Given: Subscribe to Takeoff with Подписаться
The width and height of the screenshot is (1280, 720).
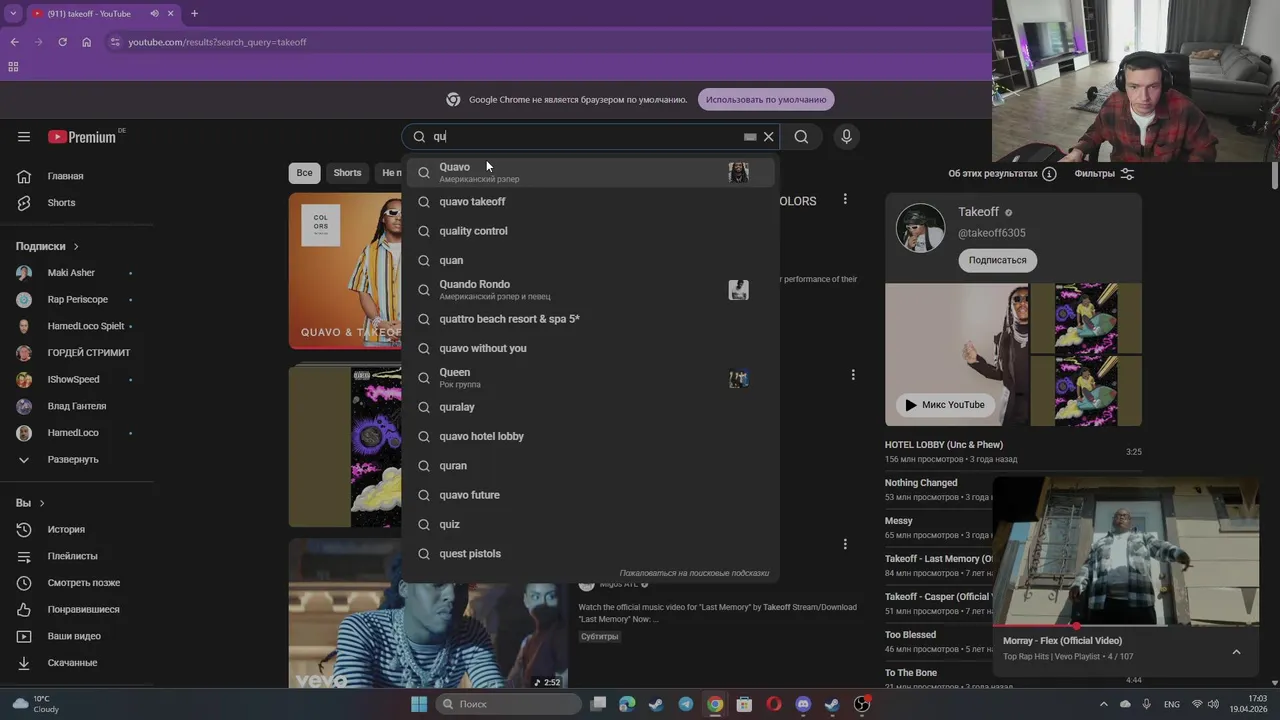Looking at the screenshot, I should 997,260.
